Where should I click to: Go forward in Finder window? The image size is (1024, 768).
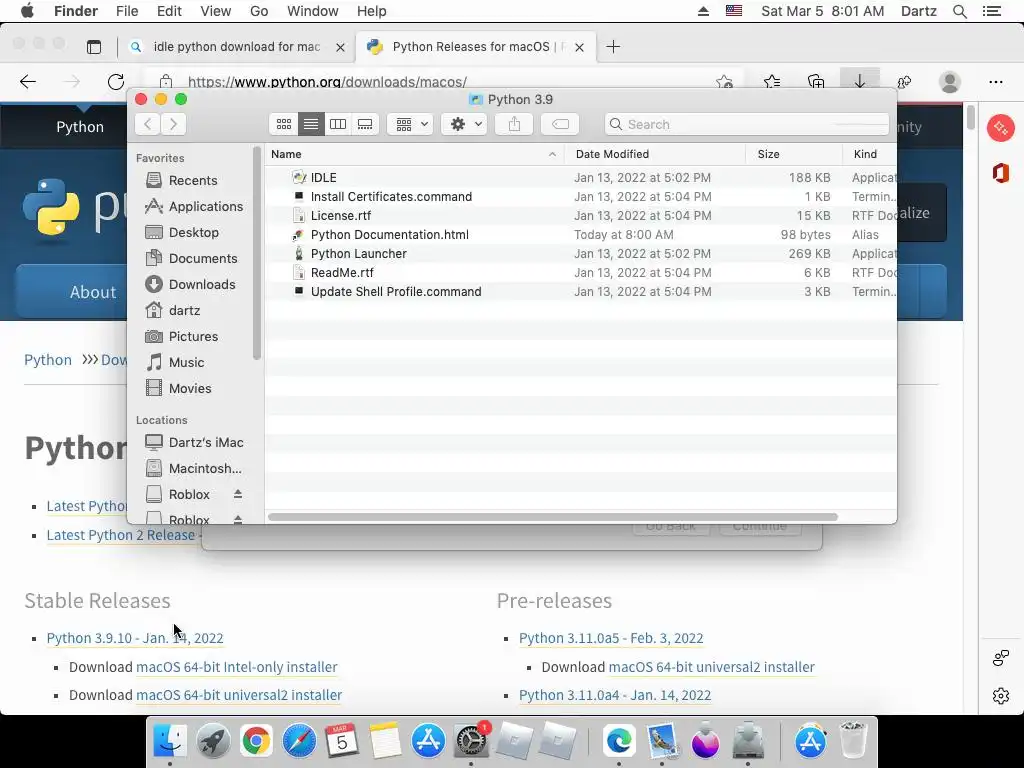pos(174,124)
